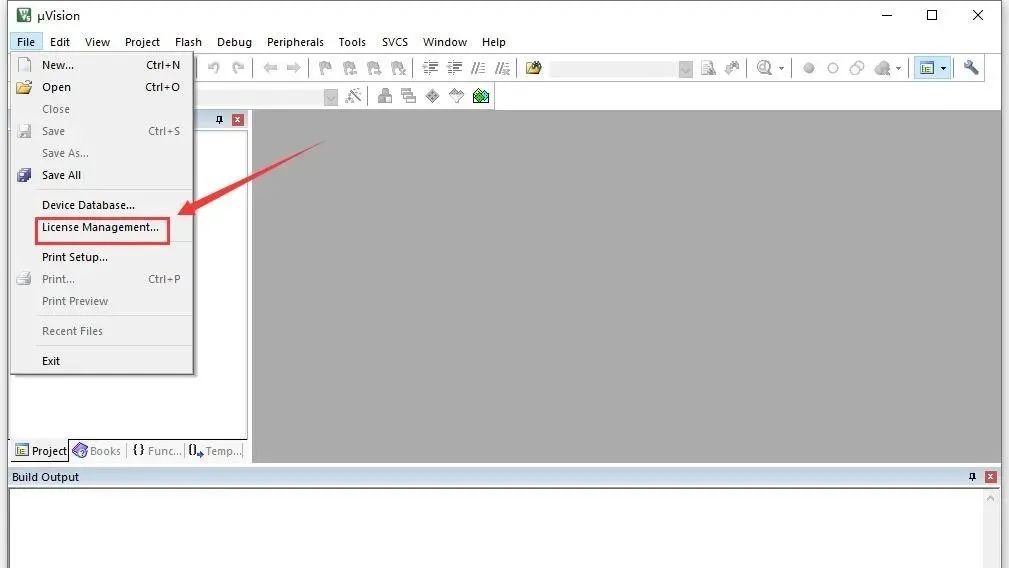Viewport: 1009px width, 568px height.
Task: Open the debug session dropdown arrow
Action: click(781, 68)
